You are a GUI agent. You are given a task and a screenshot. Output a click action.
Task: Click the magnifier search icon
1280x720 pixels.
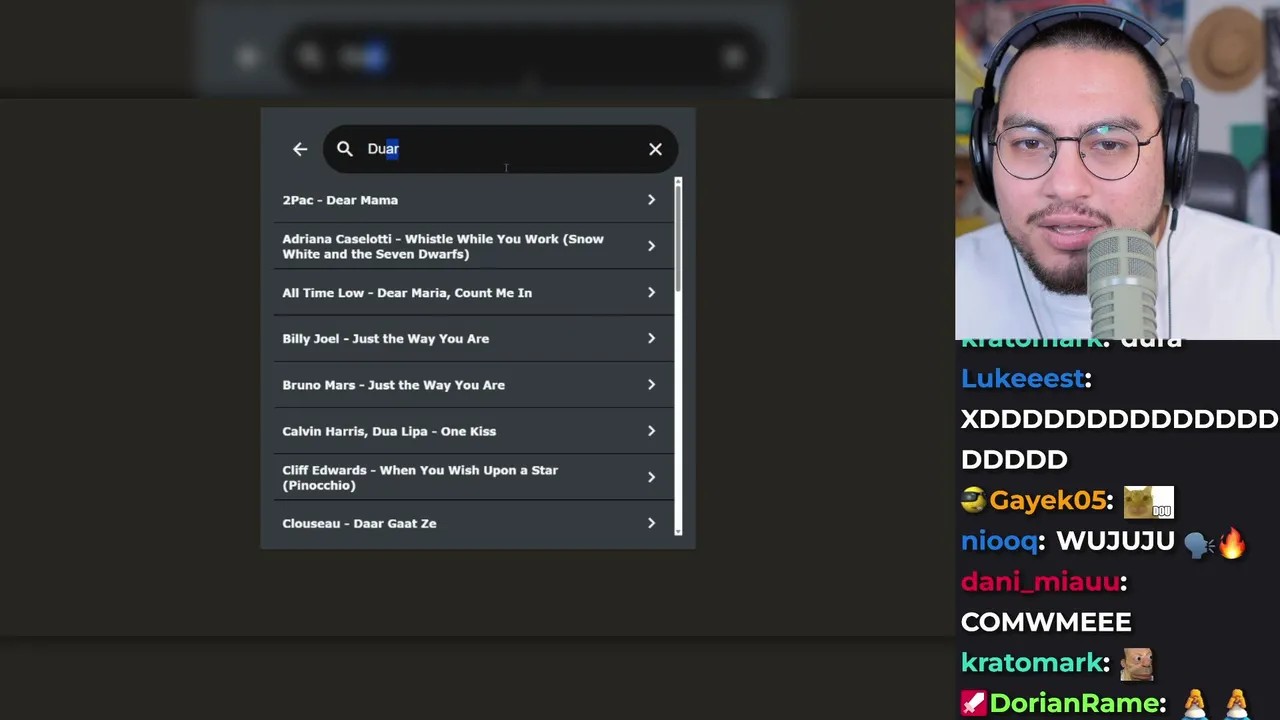point(345,149)
